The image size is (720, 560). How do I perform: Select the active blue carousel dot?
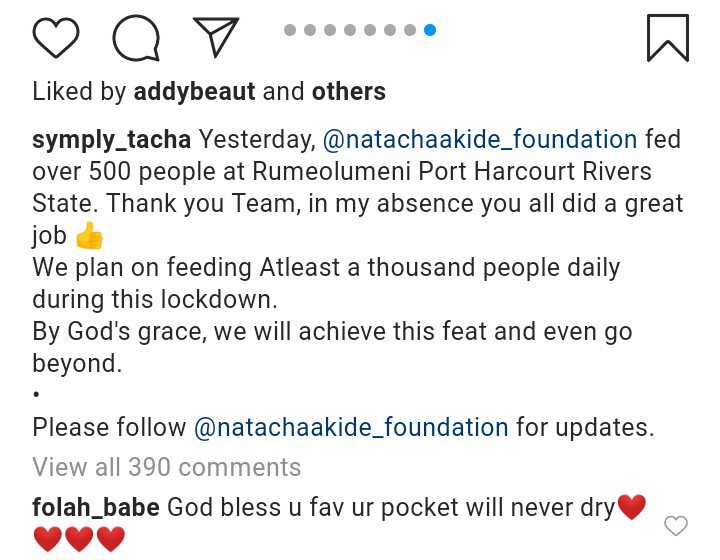(430, 30)
